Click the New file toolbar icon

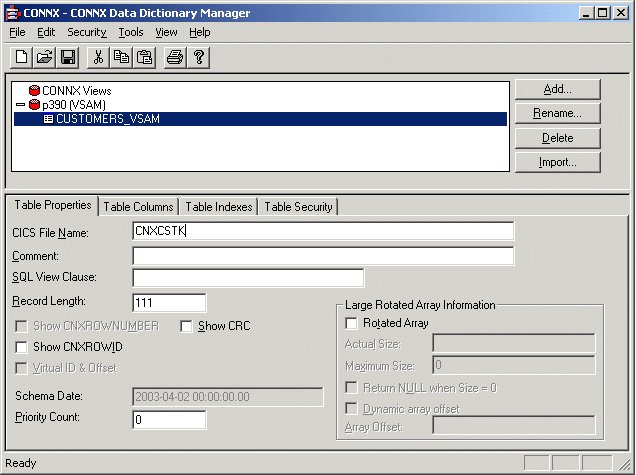coord(21,57)
